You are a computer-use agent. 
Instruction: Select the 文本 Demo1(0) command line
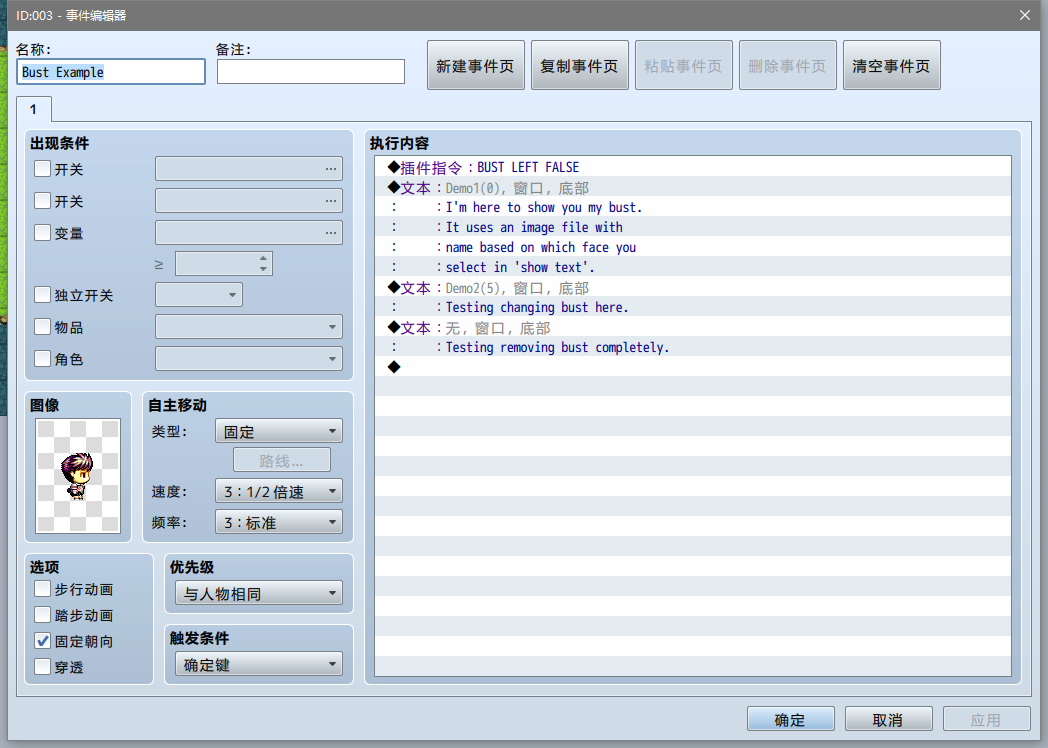(x=692, y=187)
